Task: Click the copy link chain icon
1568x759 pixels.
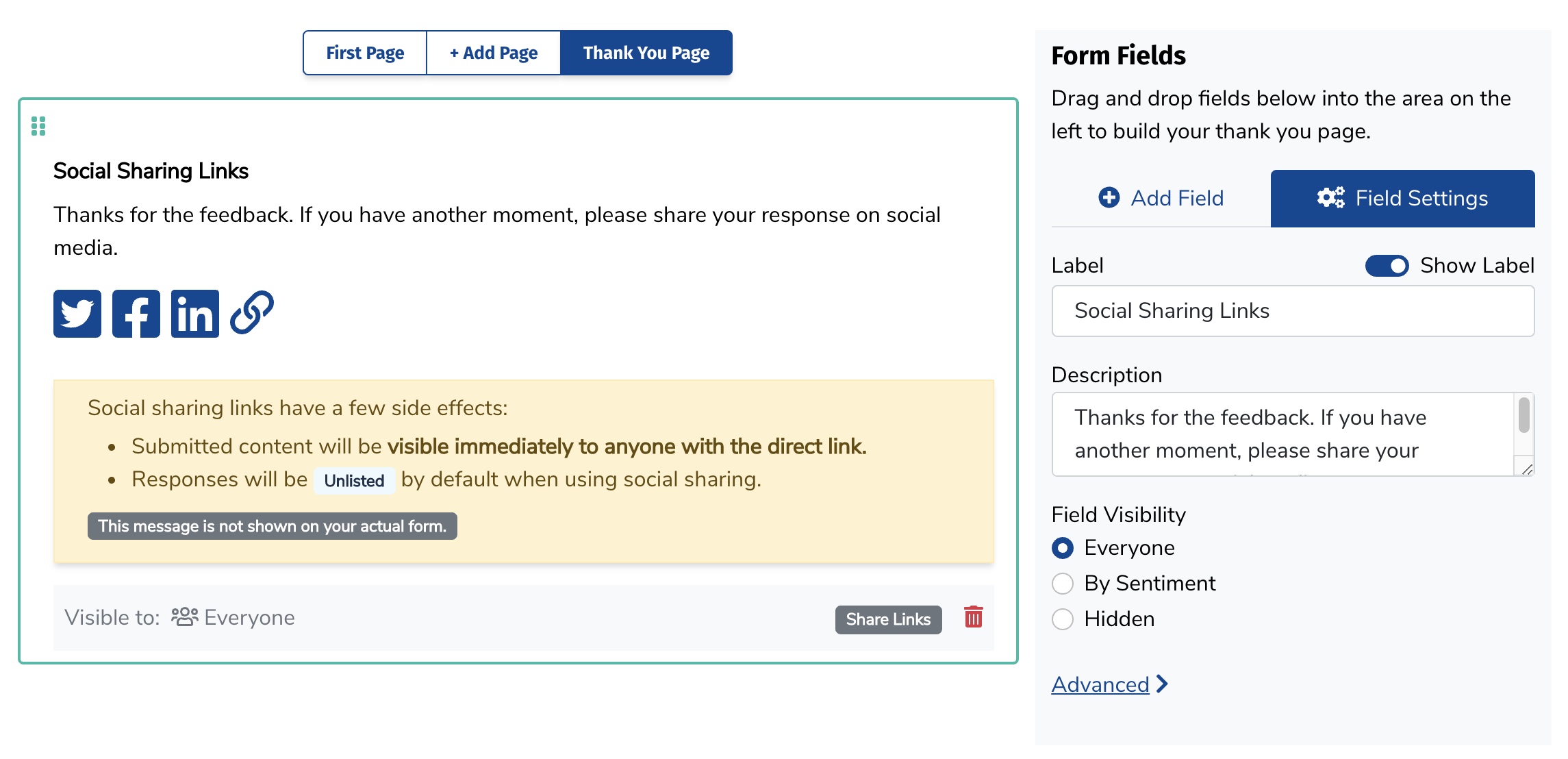Action: [252, 313]
